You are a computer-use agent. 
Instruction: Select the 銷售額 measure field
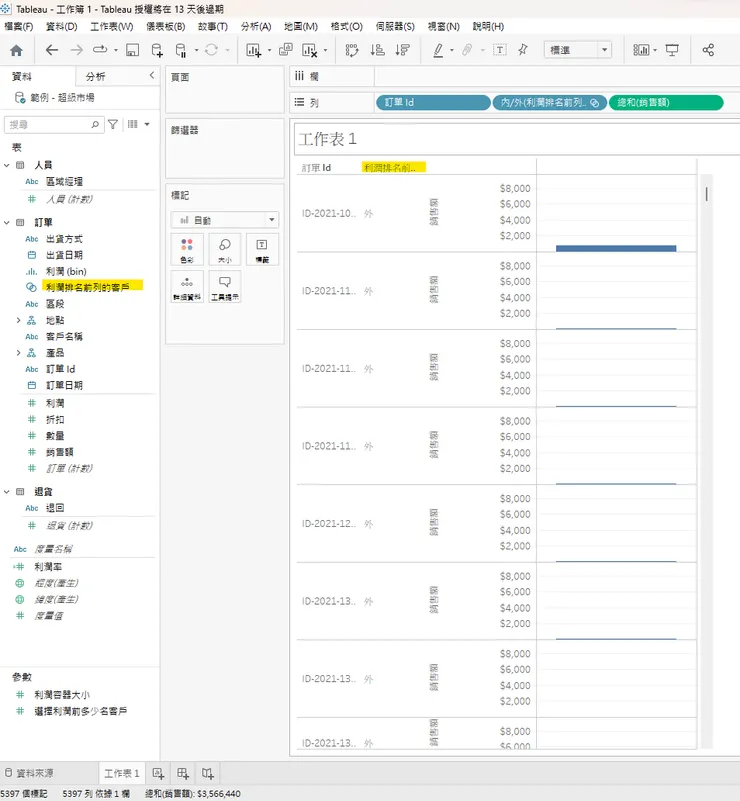59,452
